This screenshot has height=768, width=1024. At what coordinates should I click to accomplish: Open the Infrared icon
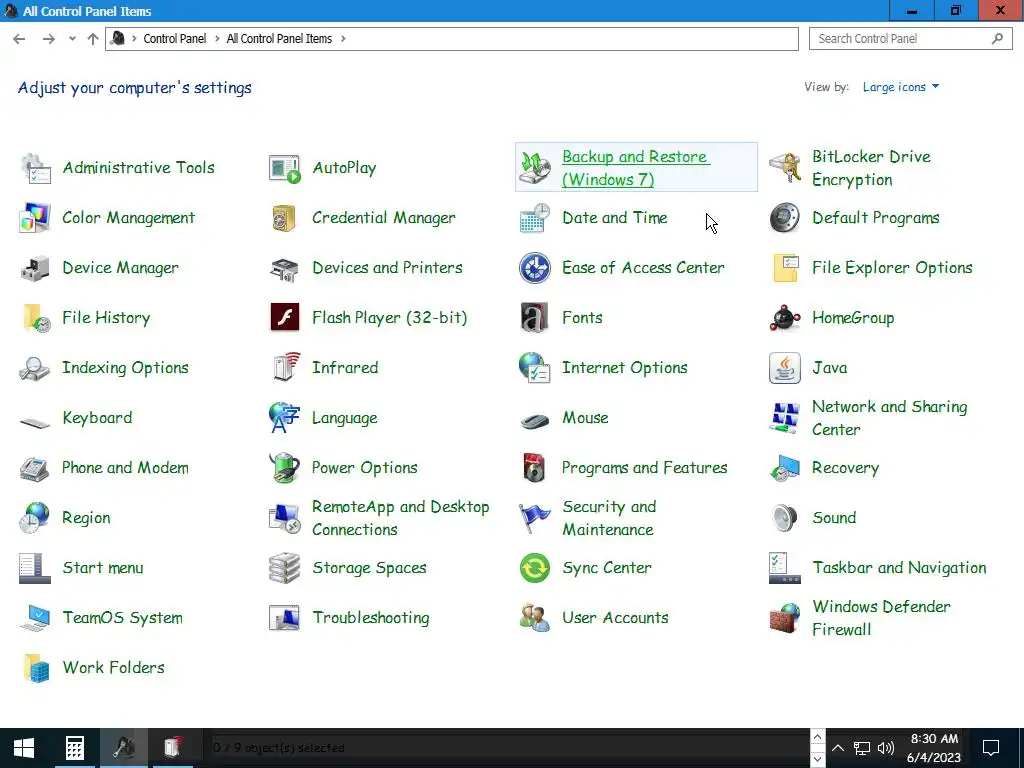tap(285, 368)
